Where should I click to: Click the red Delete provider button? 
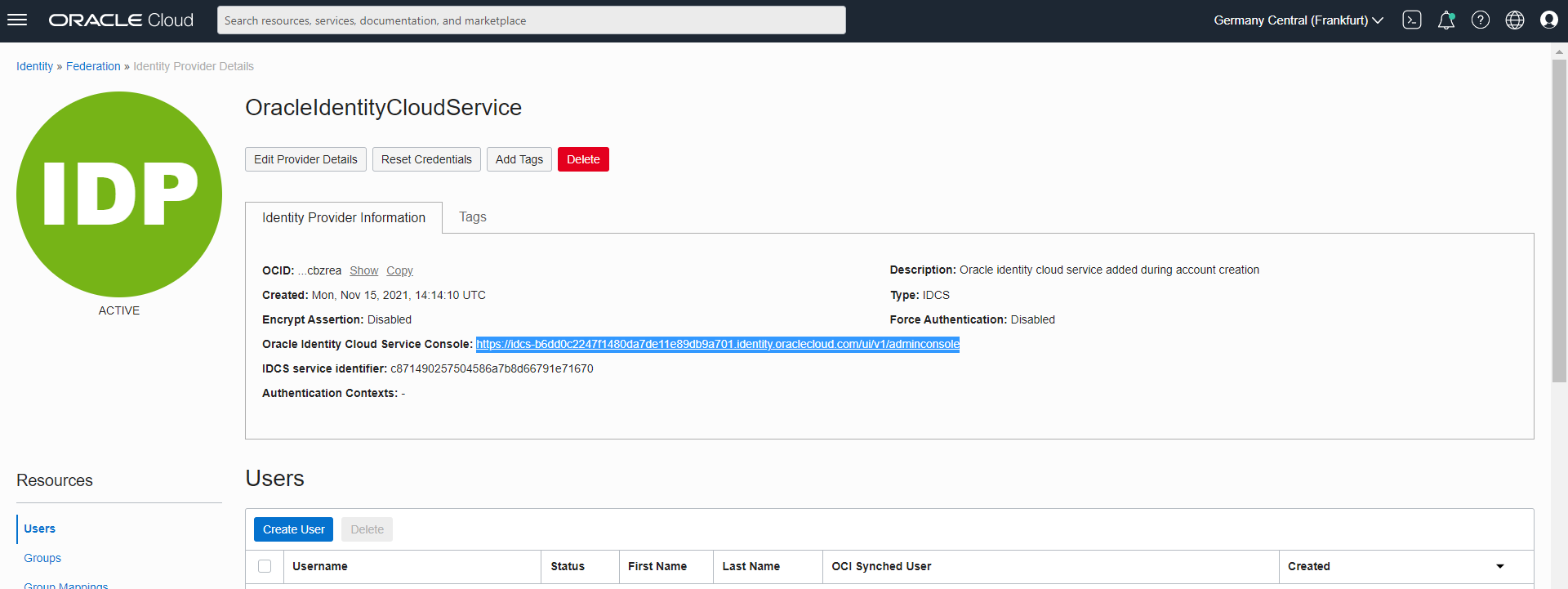pyautogui.click(x=583, y=159)
